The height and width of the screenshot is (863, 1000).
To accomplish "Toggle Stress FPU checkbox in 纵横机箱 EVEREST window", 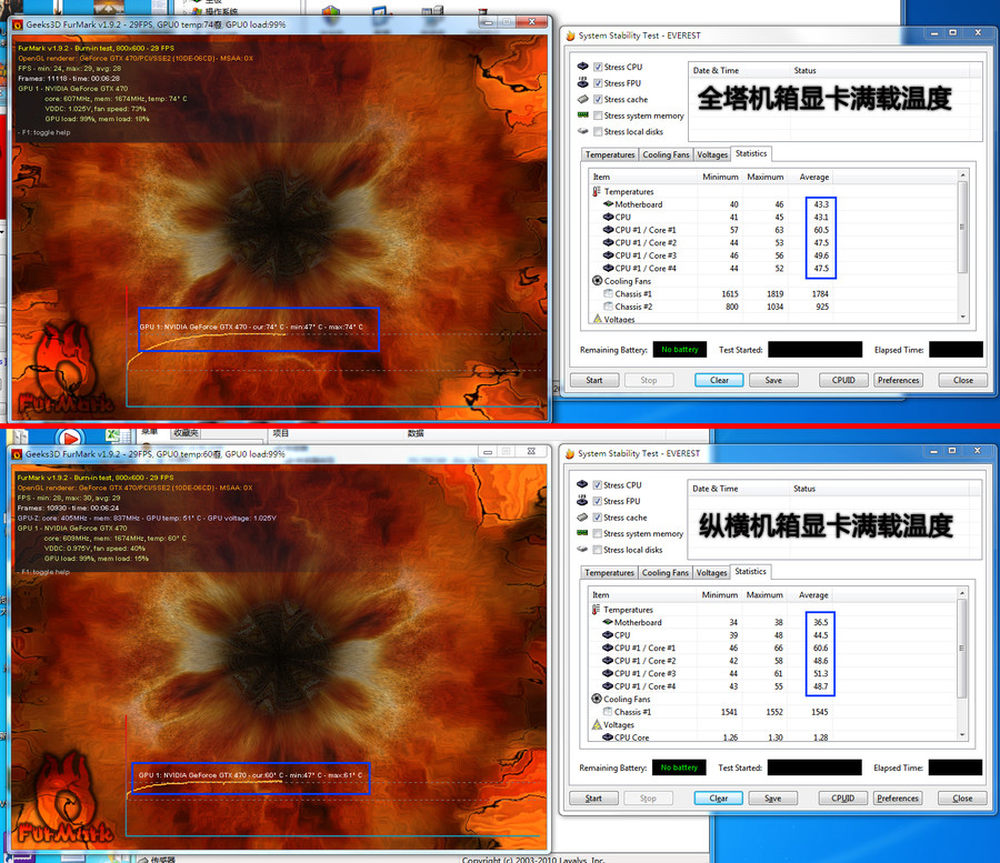I will coord(597,501).
